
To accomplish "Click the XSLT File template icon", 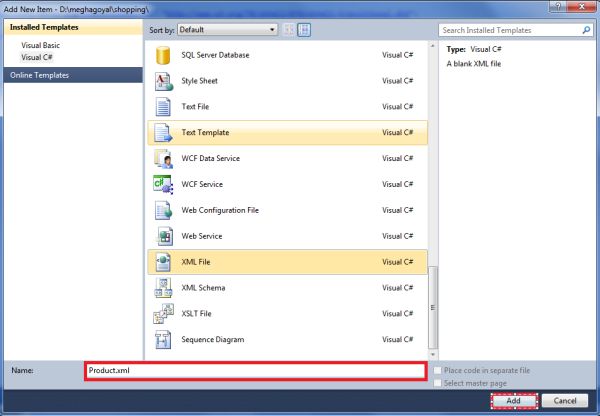I will [163, 314].
